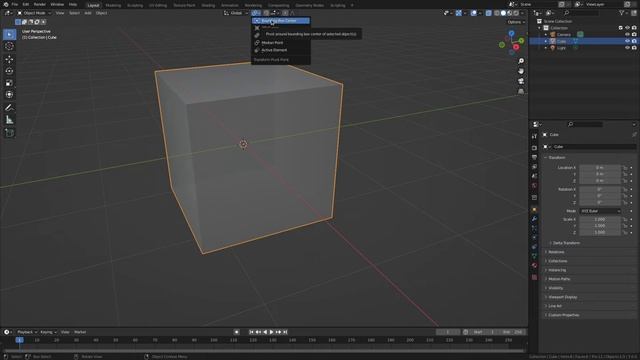Hide the Collection in viewport
Viewport: 640px width, 360px height.
tap(627, 28)
